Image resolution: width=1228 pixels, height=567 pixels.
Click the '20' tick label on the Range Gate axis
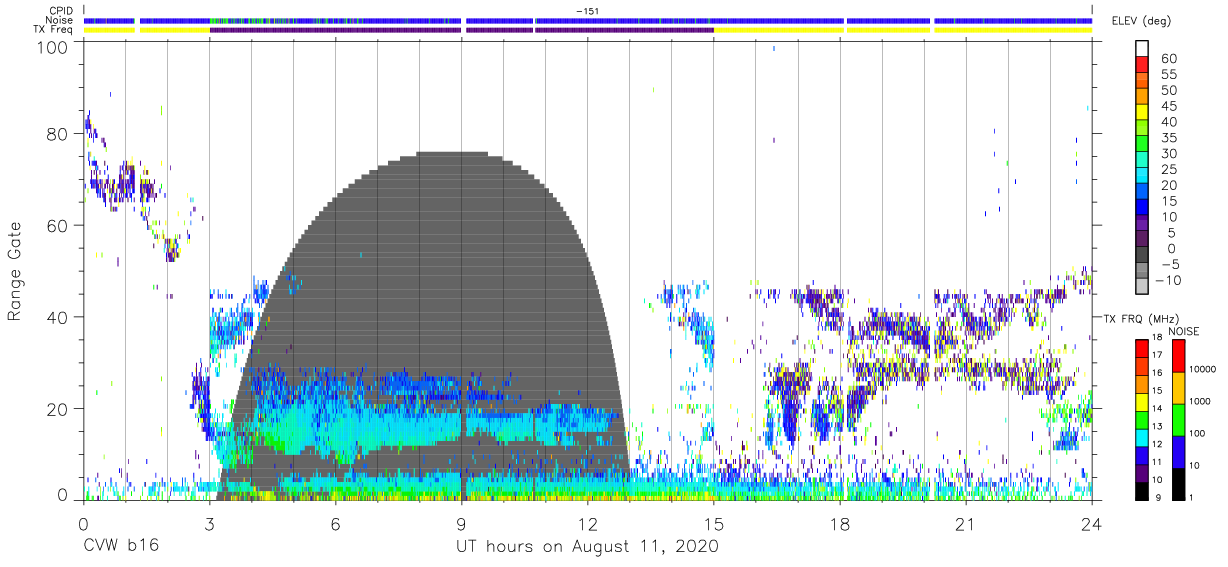pyautogui.click(x=57, y=408)
